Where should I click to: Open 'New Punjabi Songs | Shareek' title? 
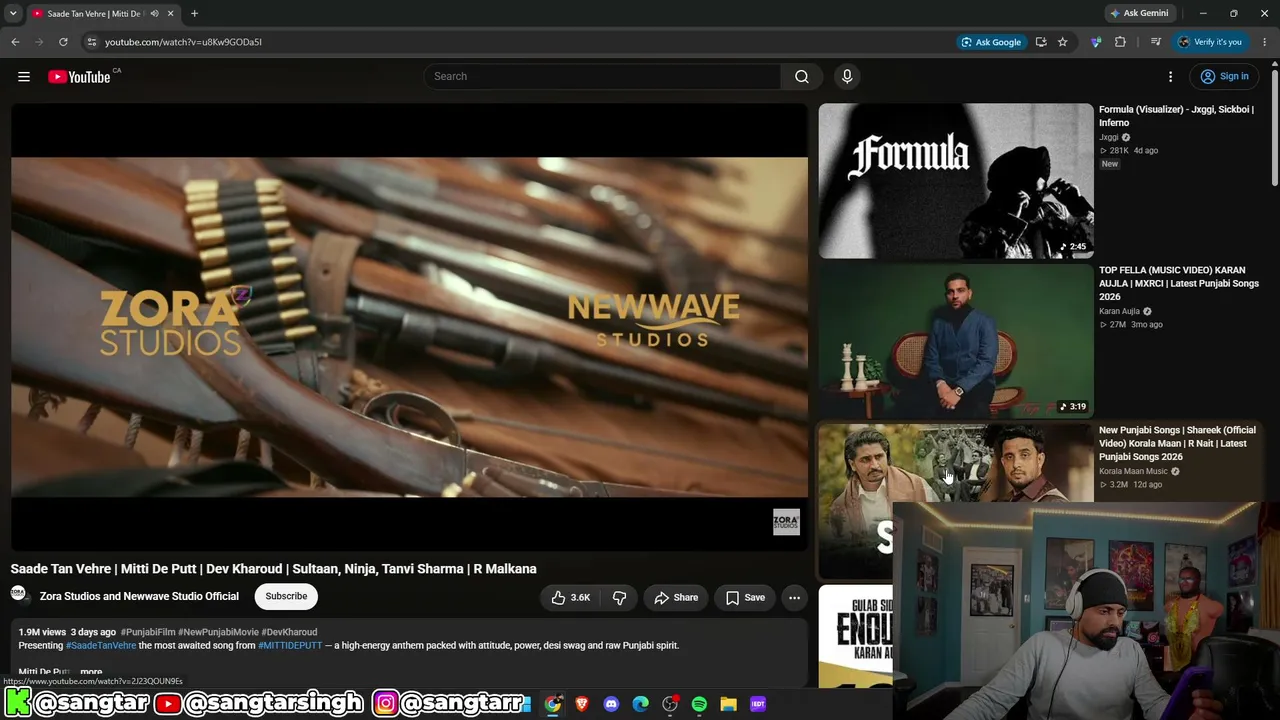[1177, 443]
